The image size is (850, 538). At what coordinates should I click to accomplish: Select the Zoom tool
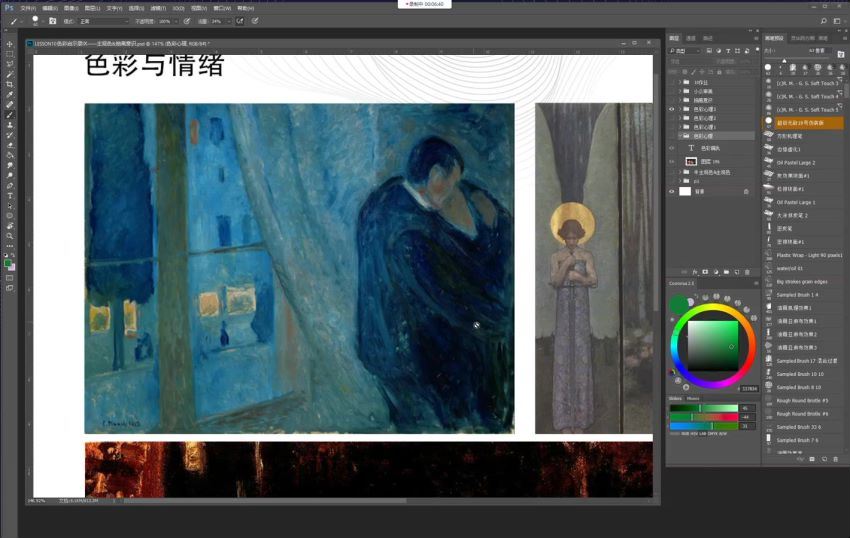pos(10,236)
